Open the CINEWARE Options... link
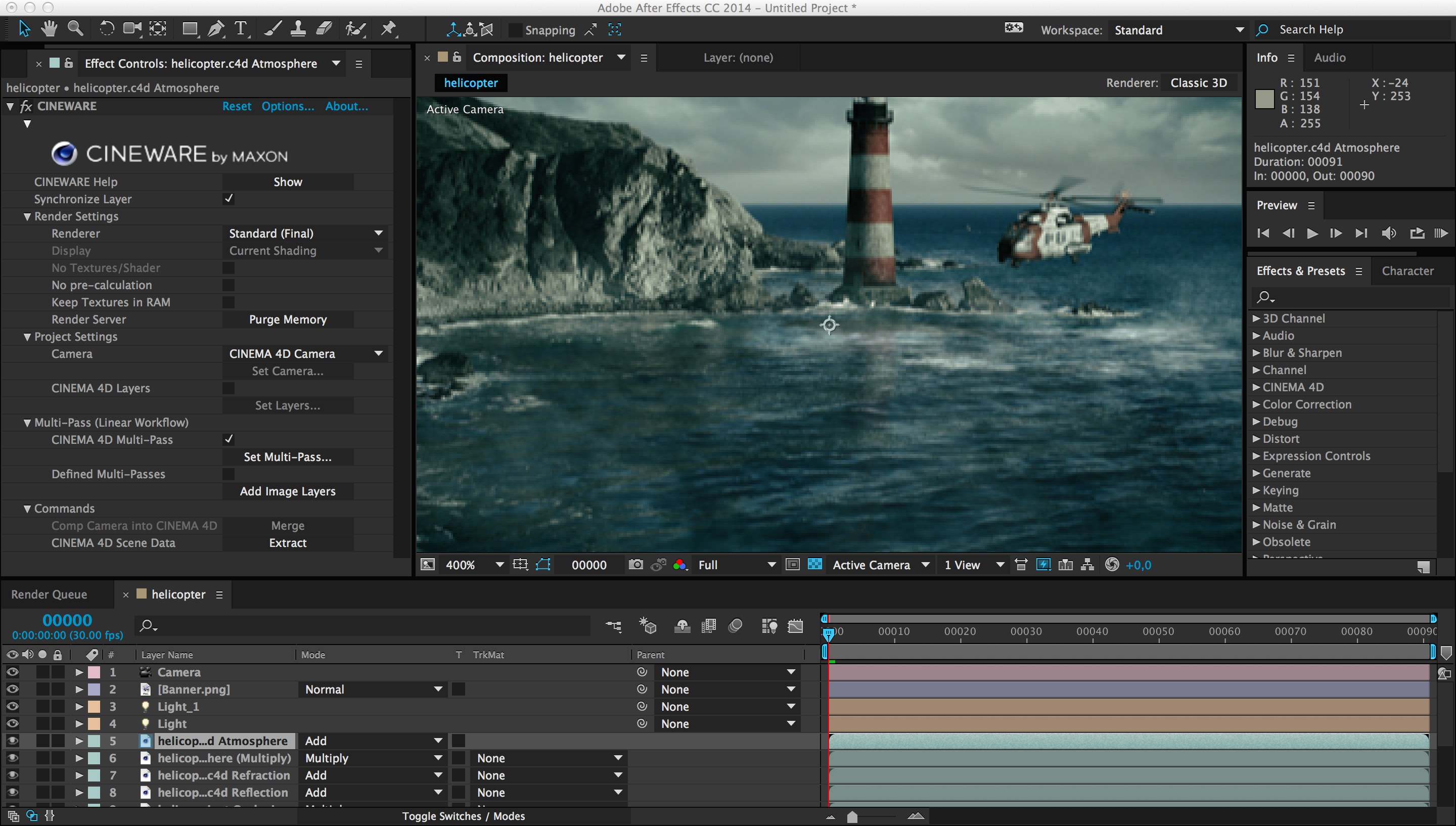Screen dimensions: 1456x826 (288, 106)
